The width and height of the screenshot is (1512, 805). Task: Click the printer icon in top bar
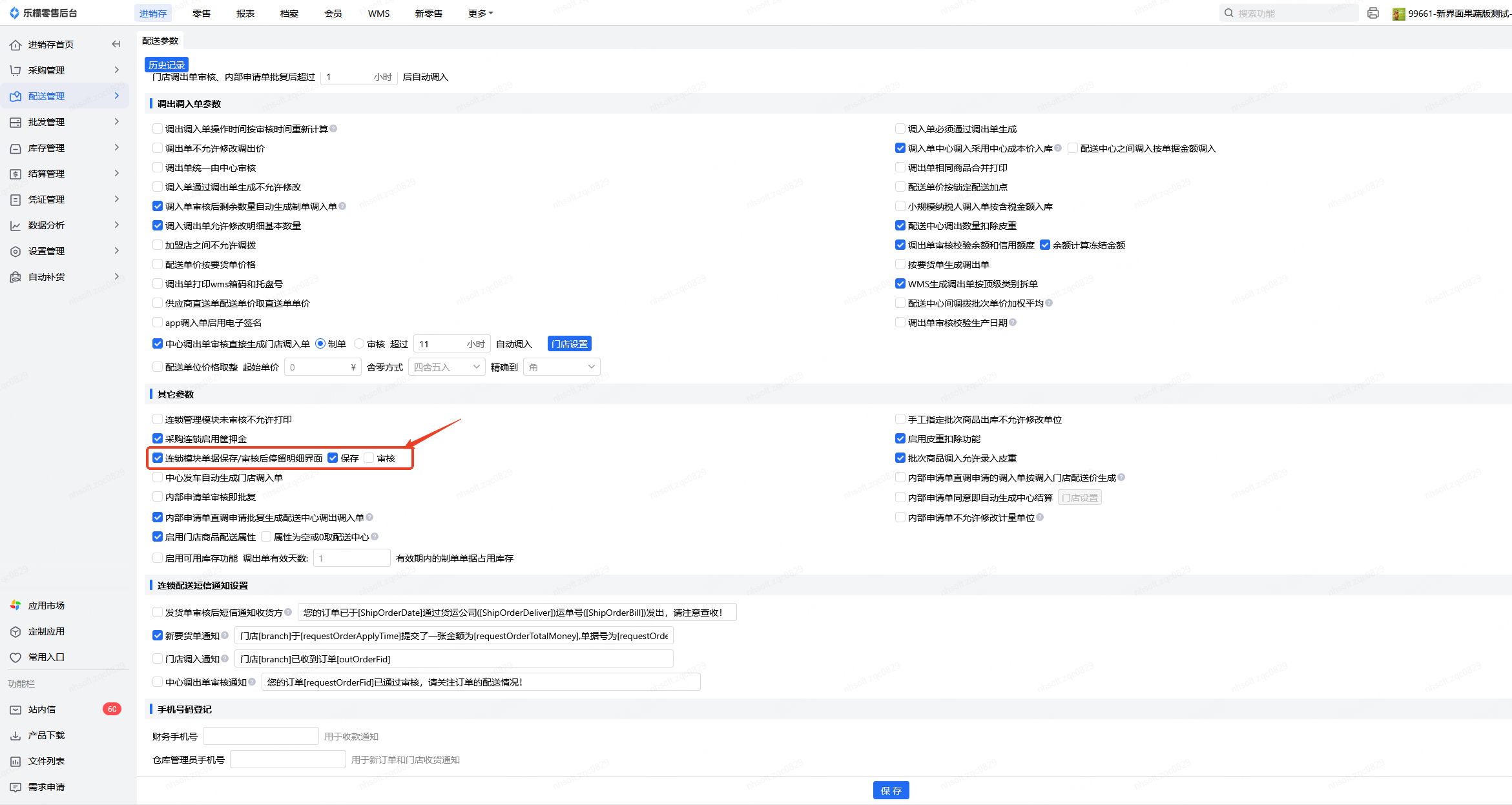[1373, 13]
